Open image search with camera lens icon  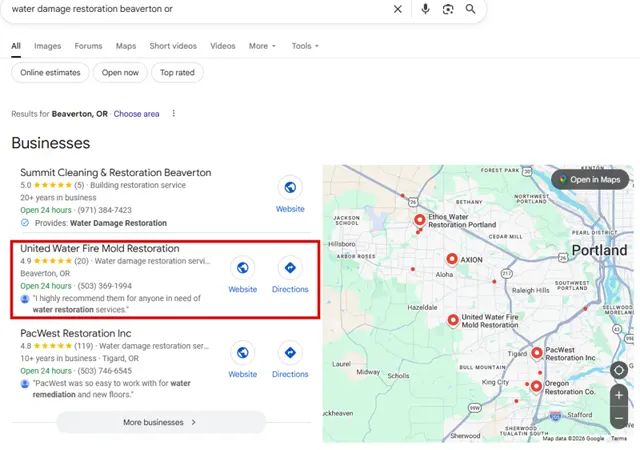click(x=448, y=9)
